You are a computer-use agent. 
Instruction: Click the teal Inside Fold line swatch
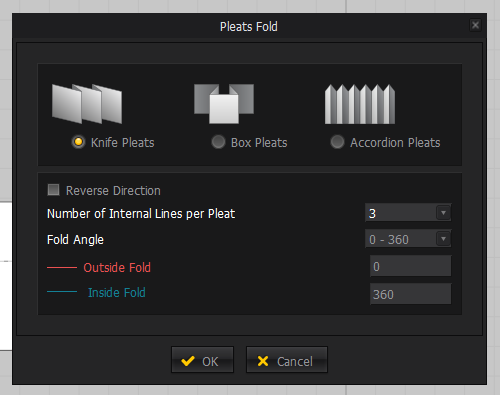click(62, 292)
